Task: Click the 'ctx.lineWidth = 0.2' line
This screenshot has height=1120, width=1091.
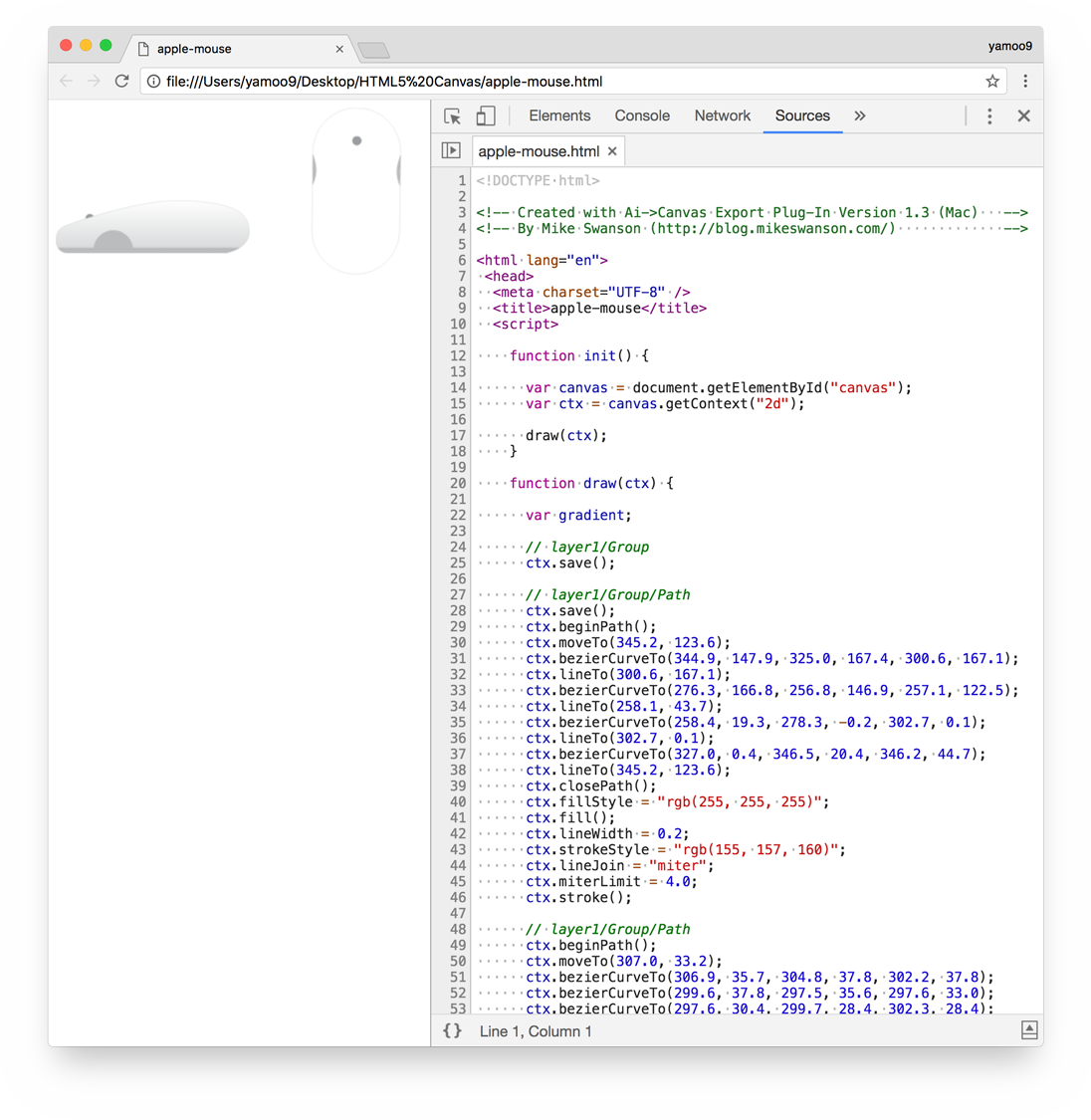Action: point(607,833)
